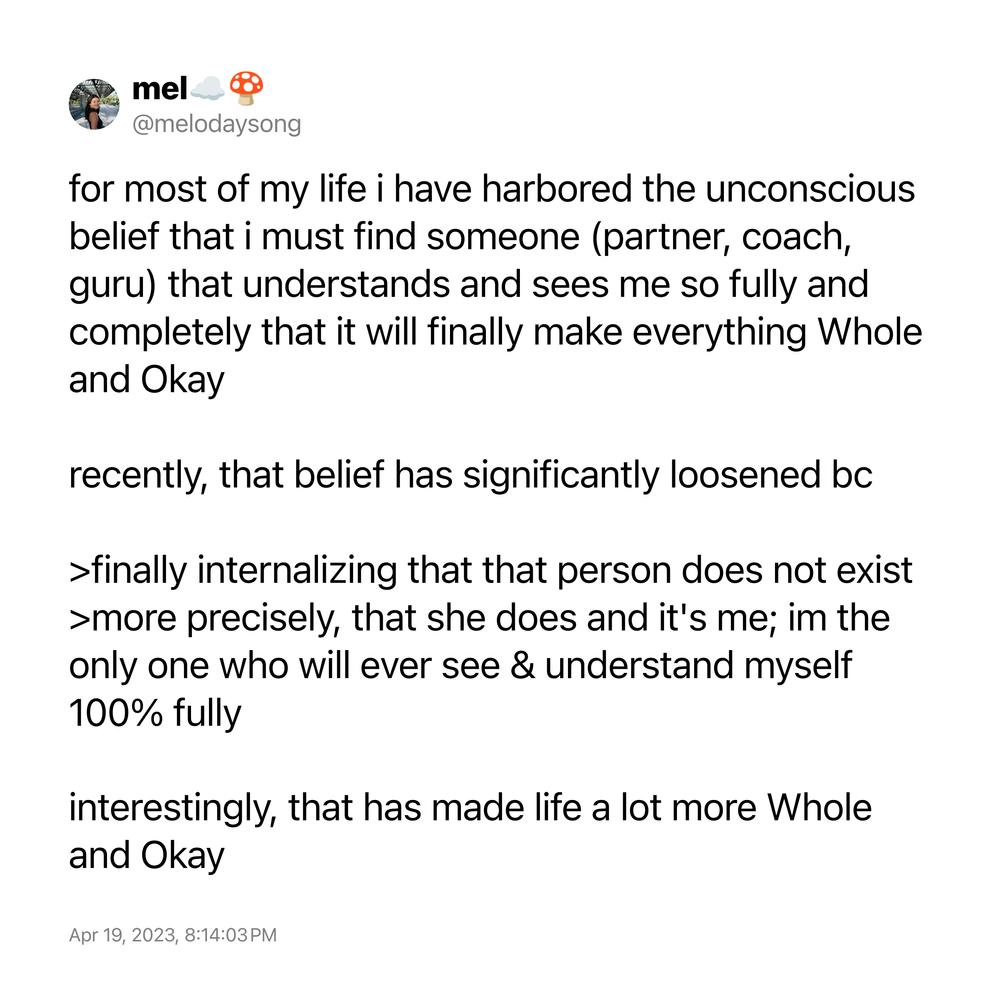1000x1000 pixels.
Task: Click "(partner, coach," in second line
Action: [x=721, y=237]
